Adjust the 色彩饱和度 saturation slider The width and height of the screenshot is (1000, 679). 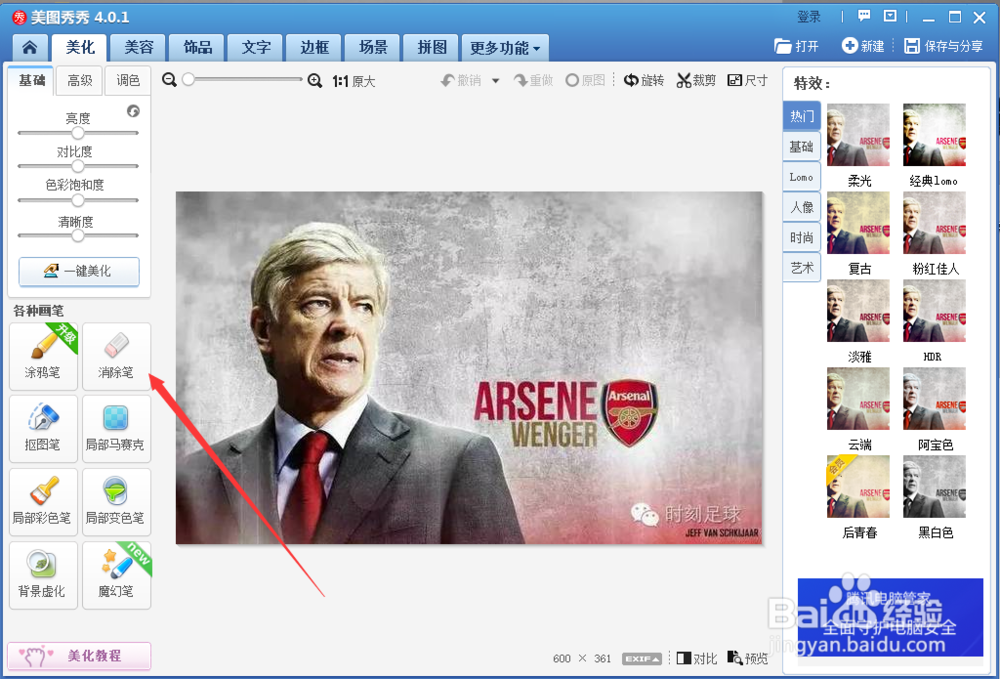pyautogui.click(x=78, y=200)
